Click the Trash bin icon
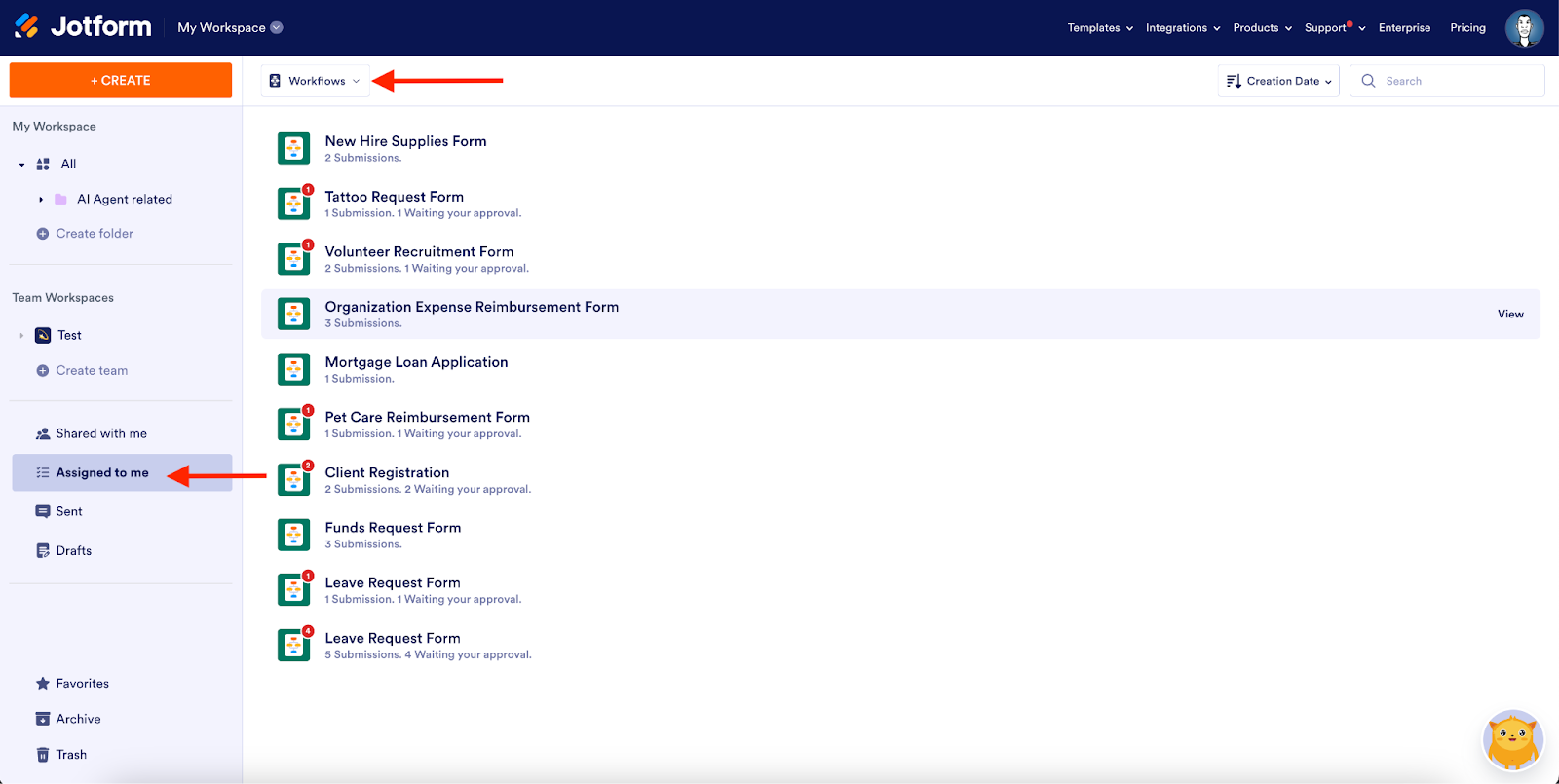 [43, 755]
